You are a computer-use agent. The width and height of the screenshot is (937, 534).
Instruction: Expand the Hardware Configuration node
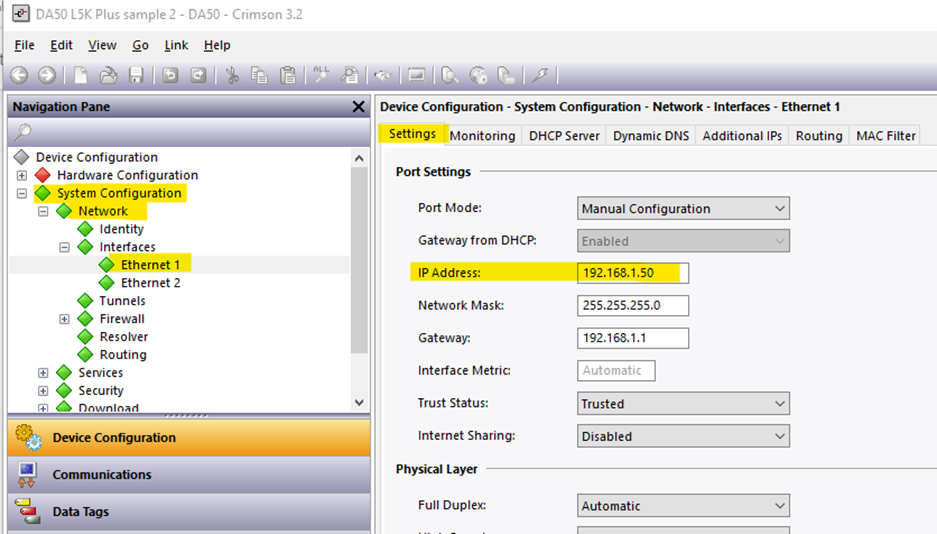pyautogui.click(x=22, y=175)
